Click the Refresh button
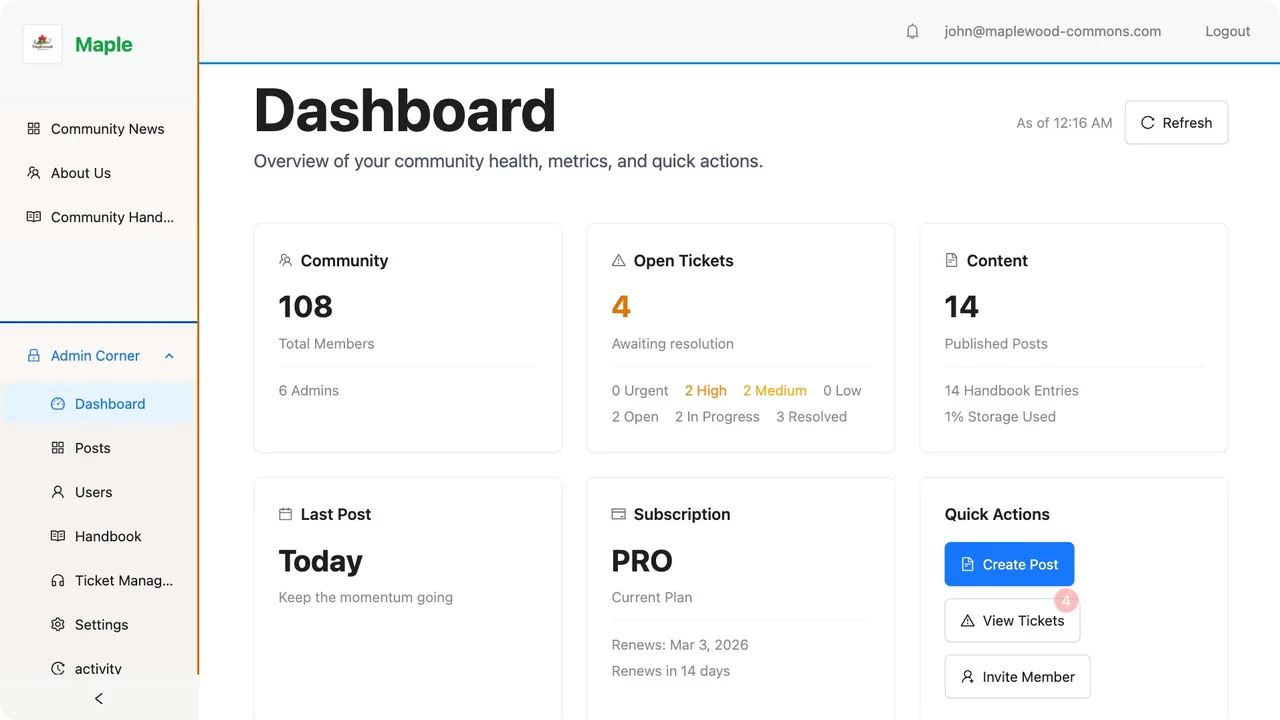 coord(1176,122)
